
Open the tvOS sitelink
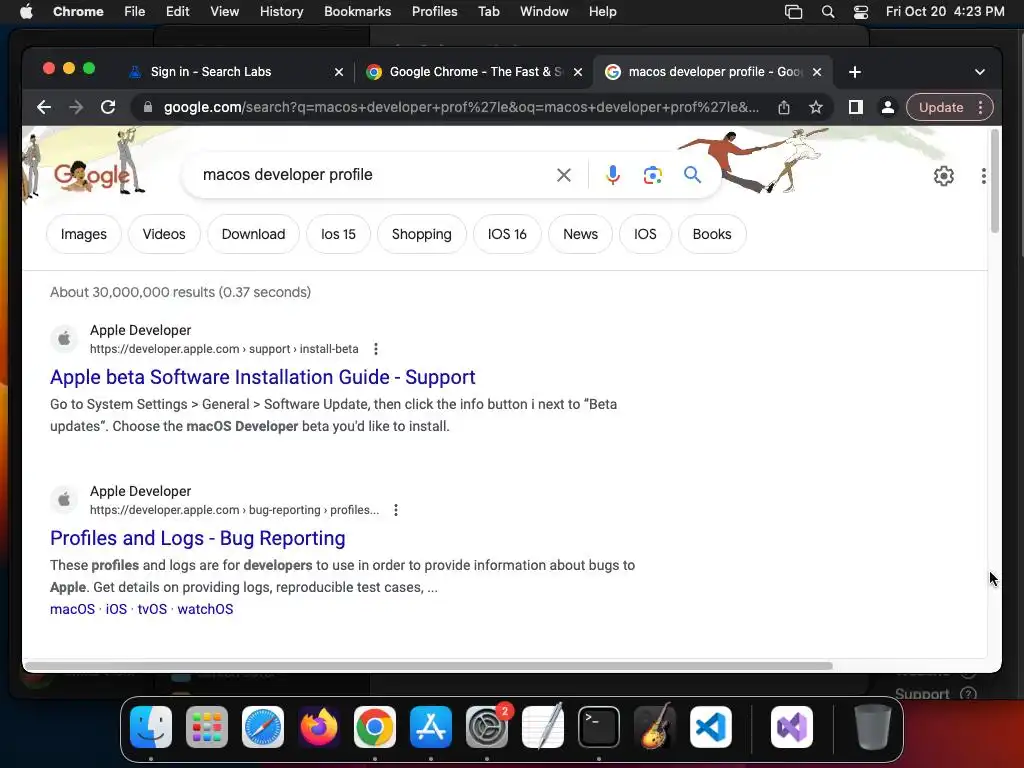152,609
